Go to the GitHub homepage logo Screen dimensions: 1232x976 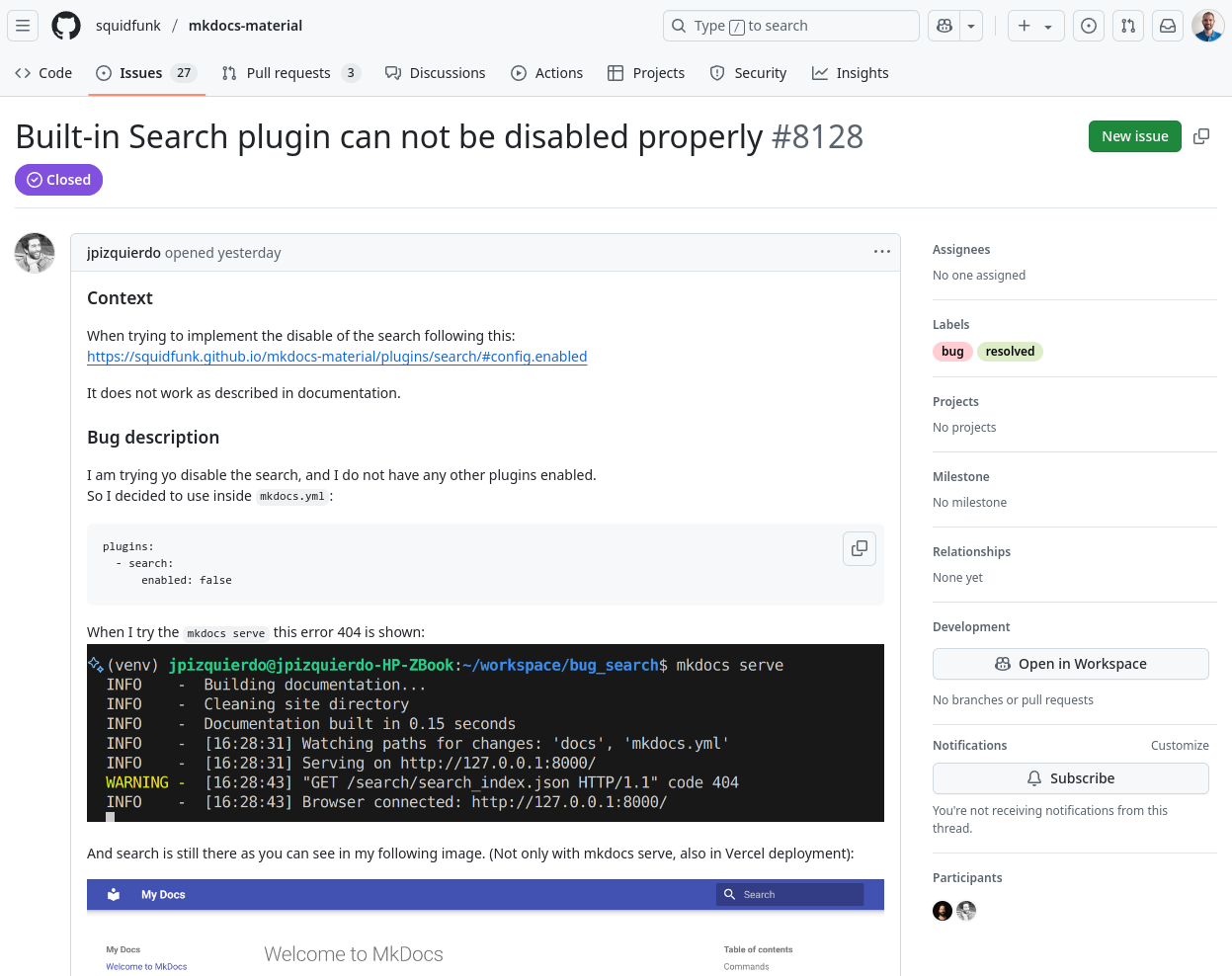click(66, 26)
